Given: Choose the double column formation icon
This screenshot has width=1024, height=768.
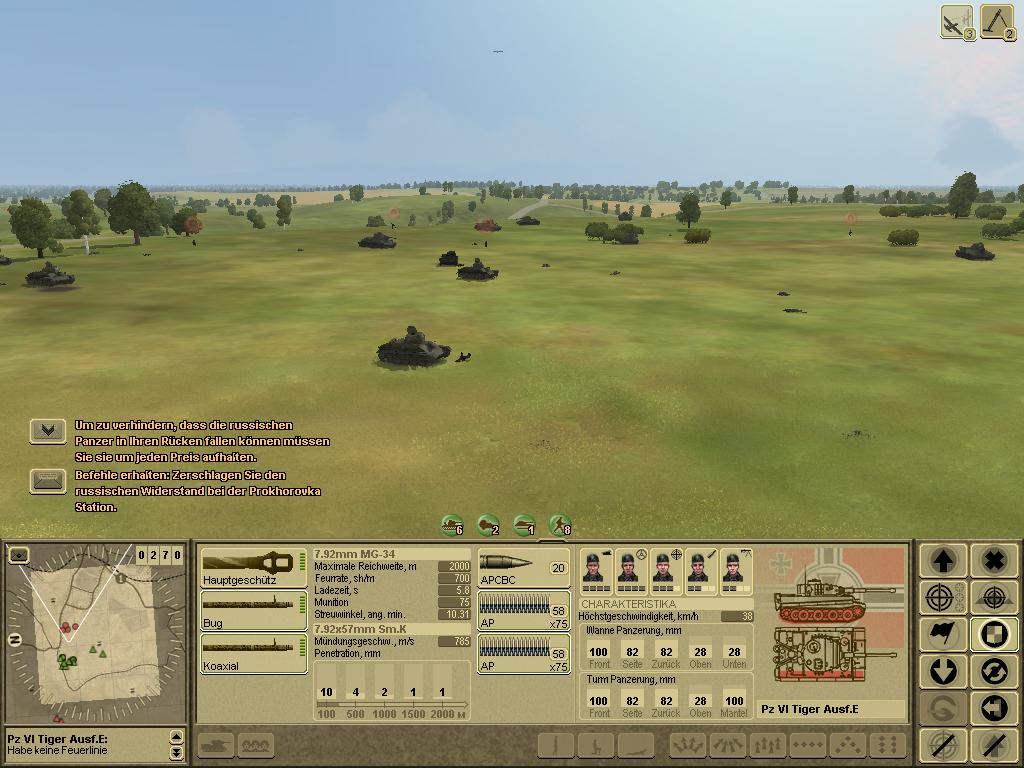Looking at the screenshot, I should tap(887, 745).
